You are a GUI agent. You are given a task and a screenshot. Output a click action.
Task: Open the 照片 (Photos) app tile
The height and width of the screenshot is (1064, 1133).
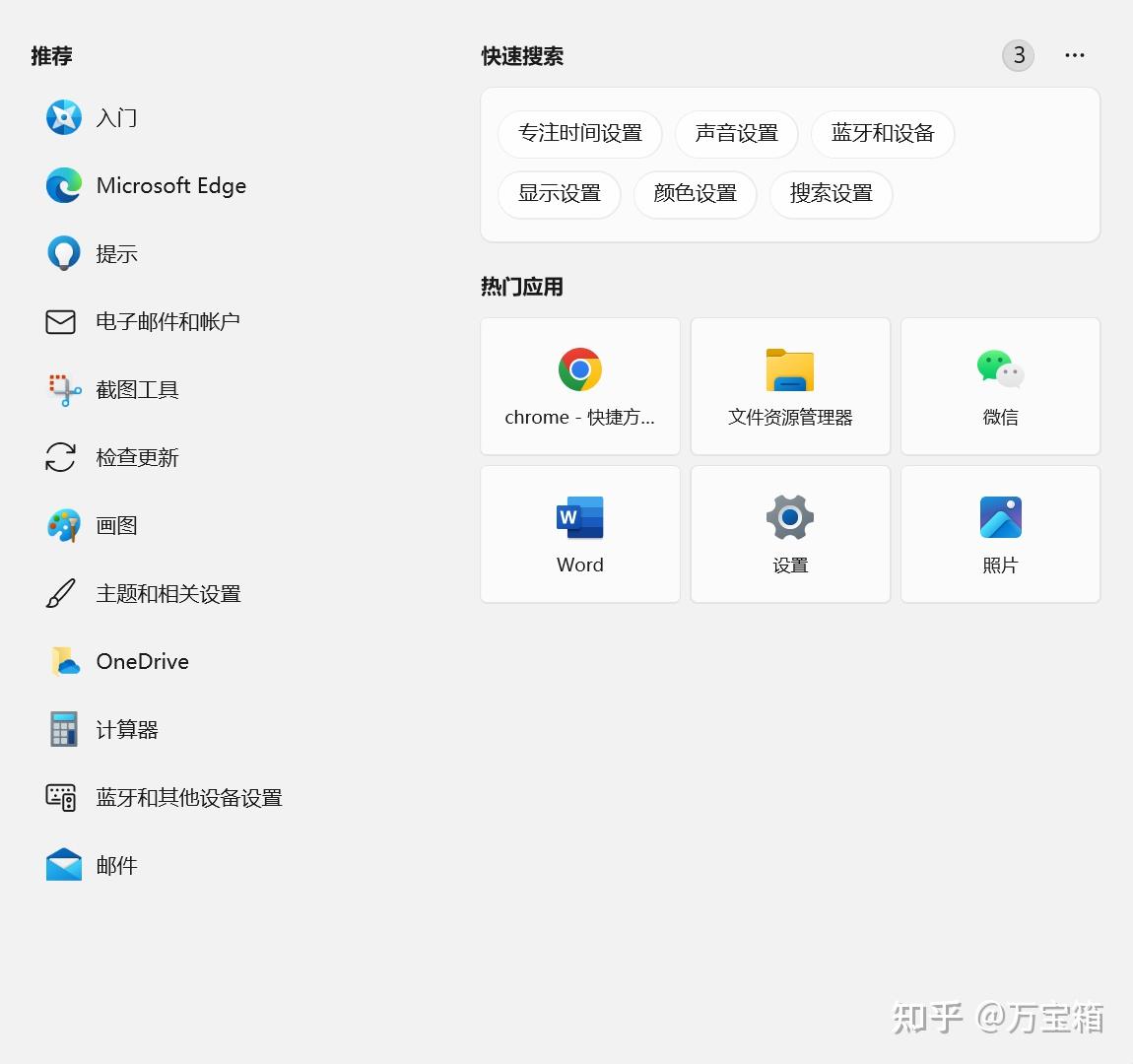point(1000,534)
